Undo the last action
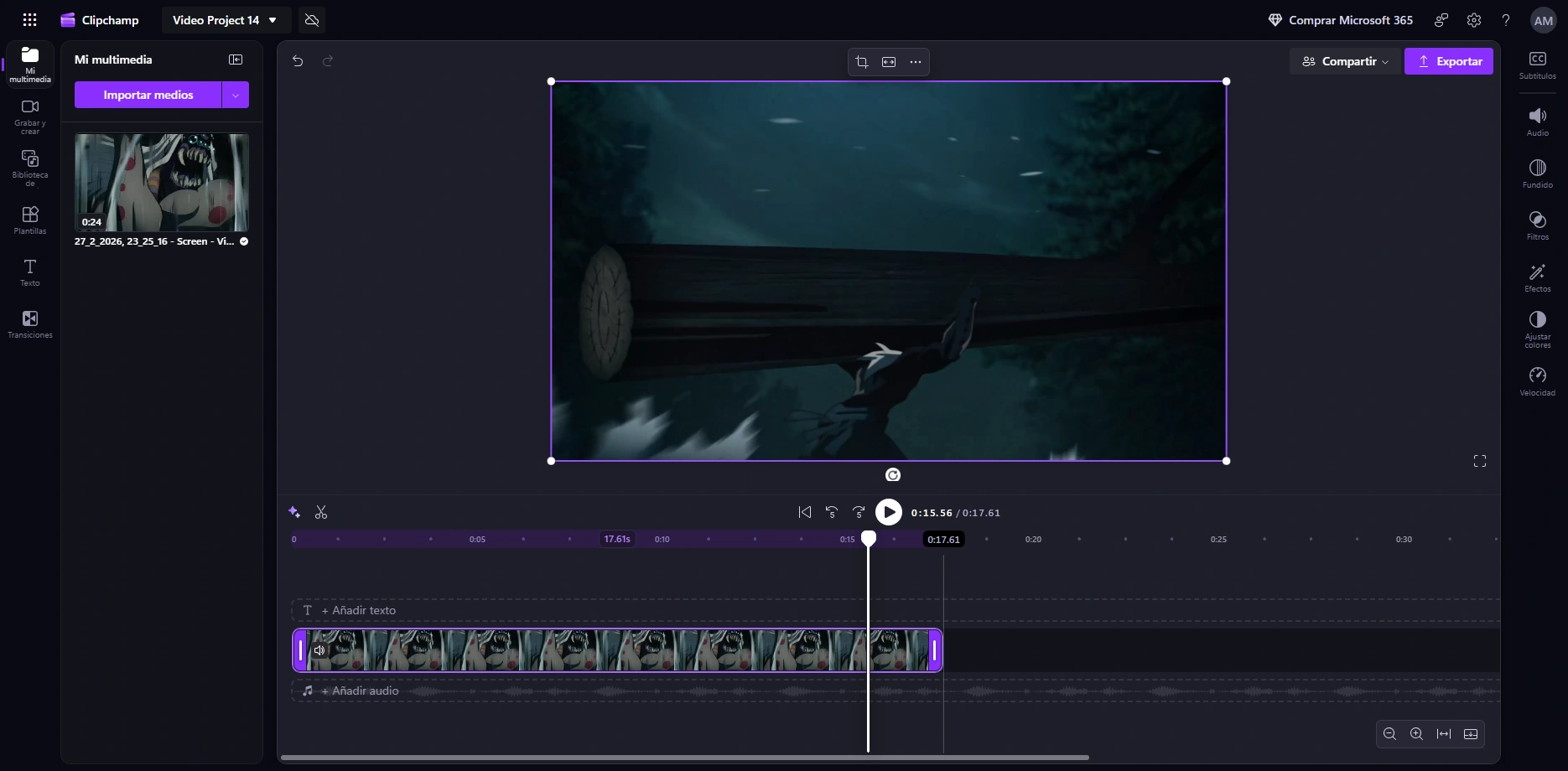The height and width of the screenshot is (771, 1568). click(298, 60)
